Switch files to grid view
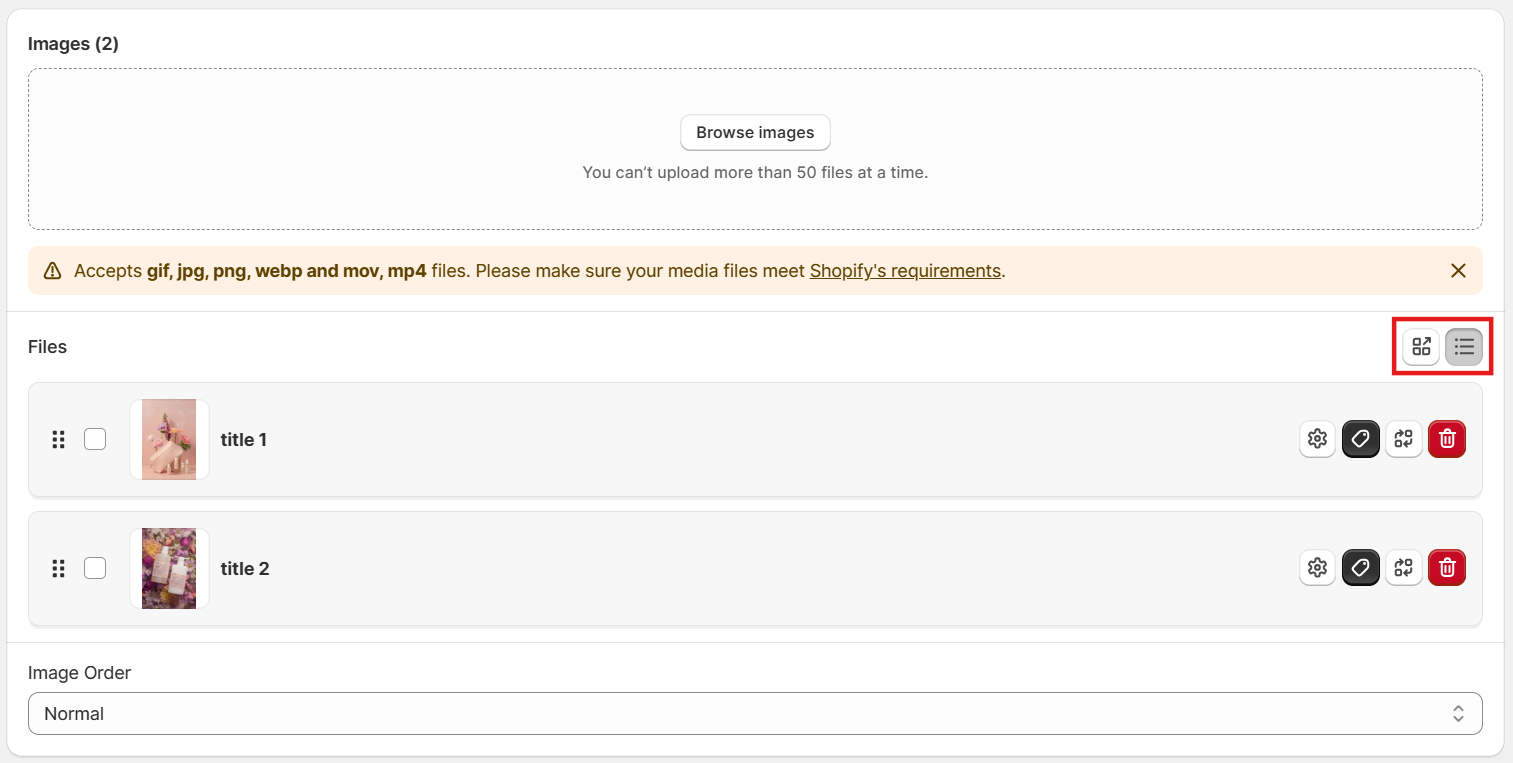Image resolution: width=1513 pixels, height=763 pixels. coord(1421,347)
